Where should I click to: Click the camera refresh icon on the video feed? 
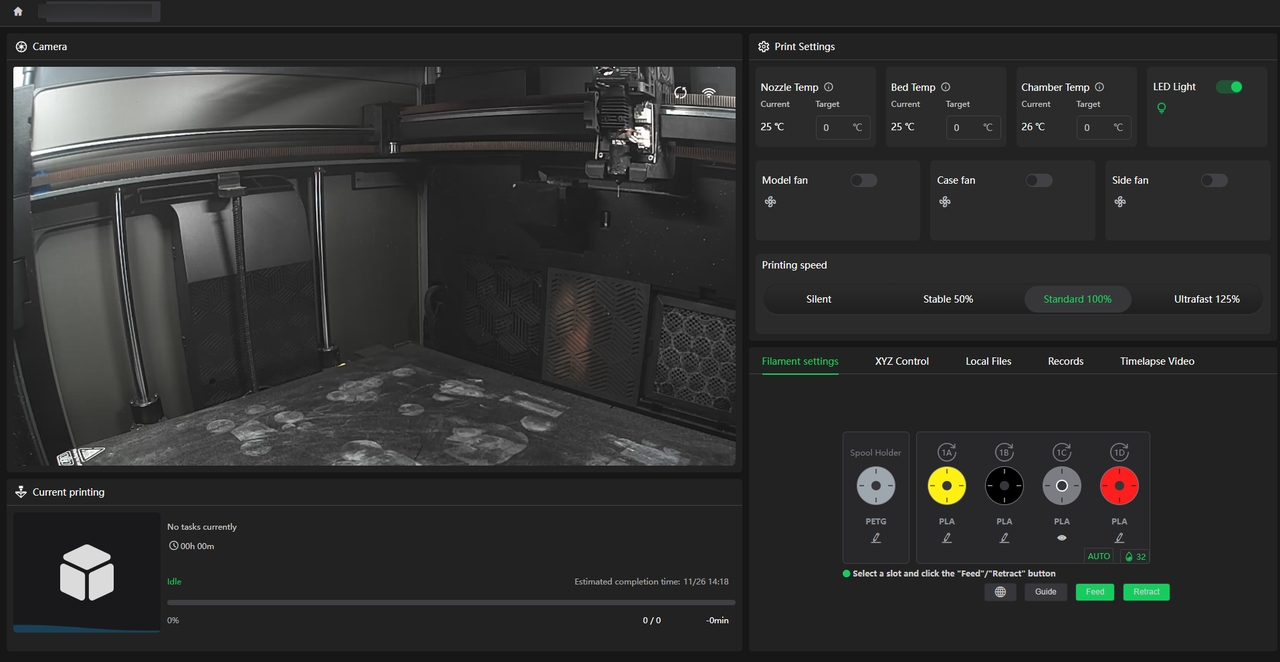pos(680,93)
